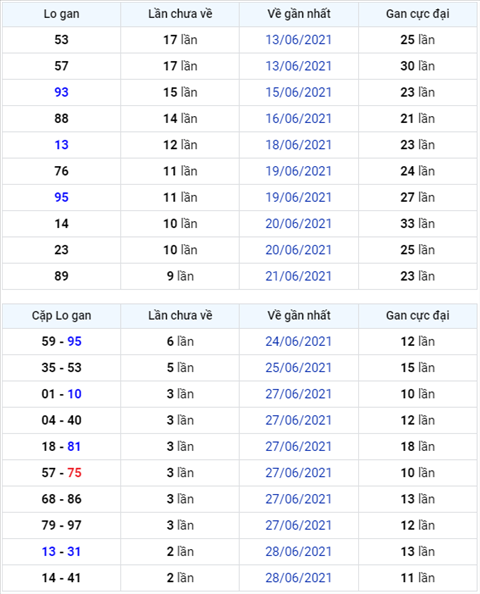Viewport: 480px width, 594px height.
Task: Open the 15/06/2021 date link
Action: tap(299, 92)
